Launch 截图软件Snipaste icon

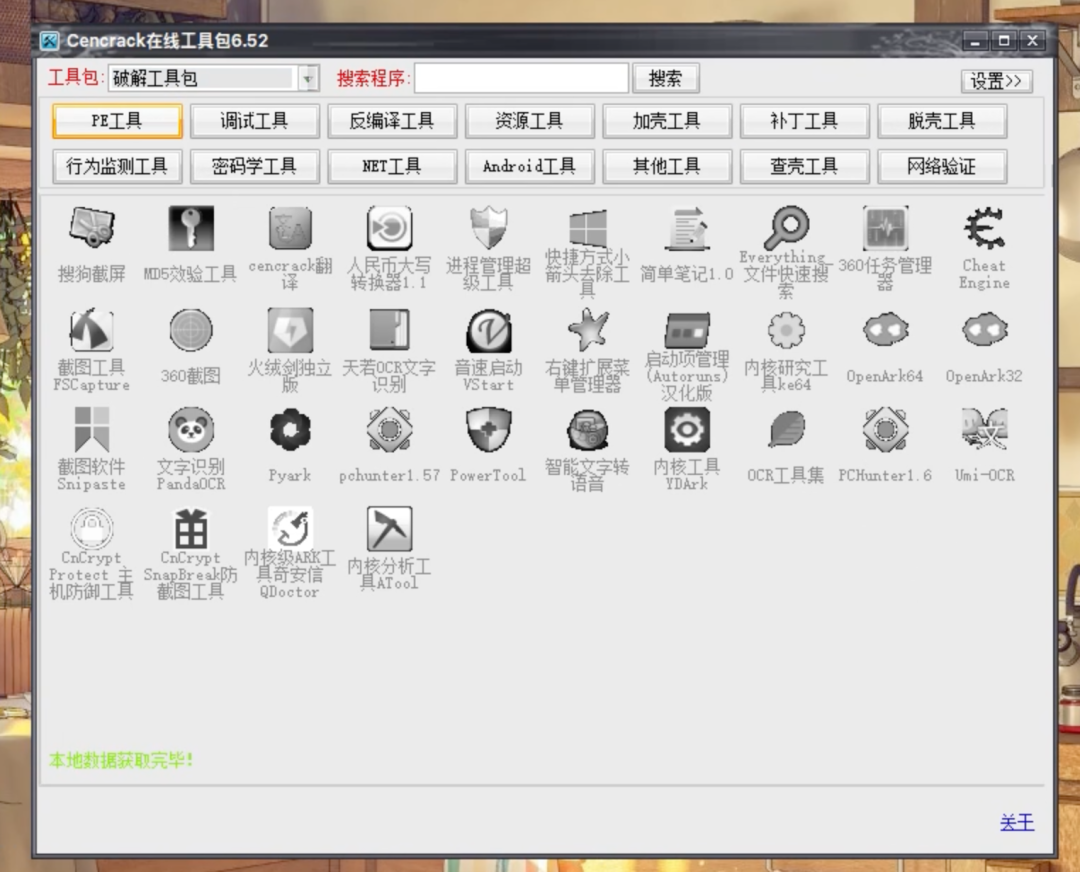point(92,429)
